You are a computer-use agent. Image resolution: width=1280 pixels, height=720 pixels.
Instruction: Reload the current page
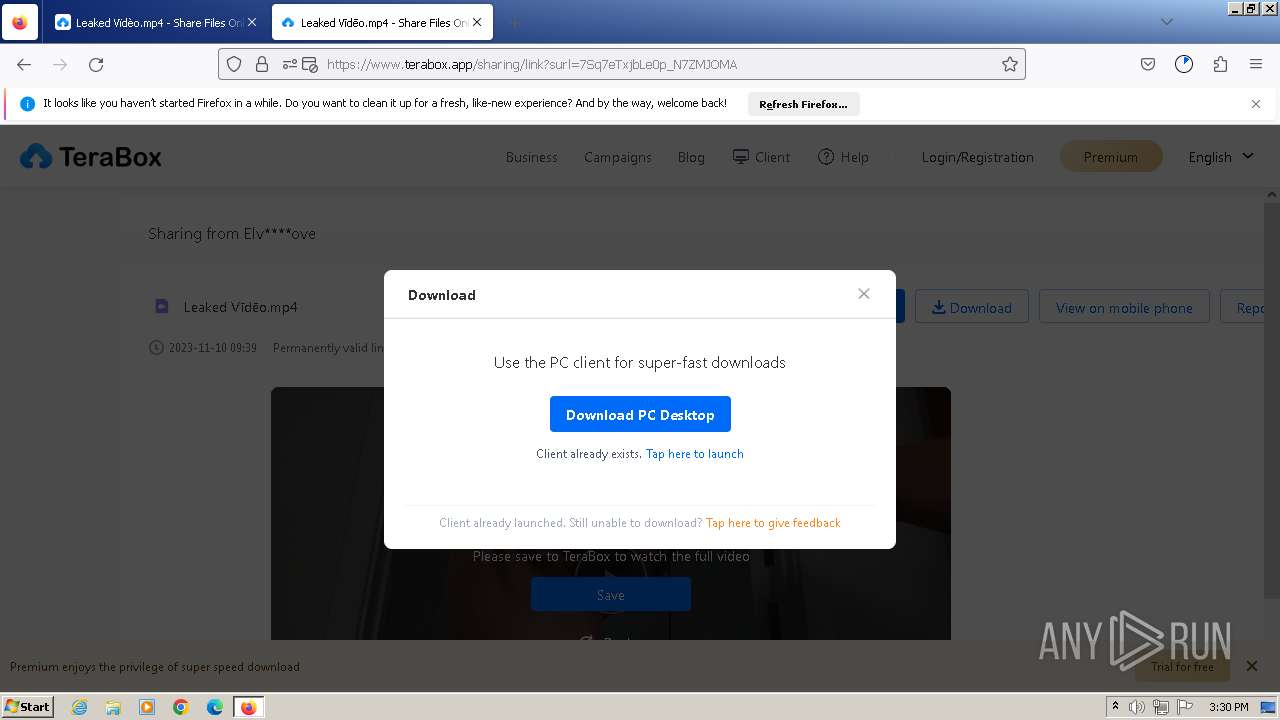click(x=96, y=64)
